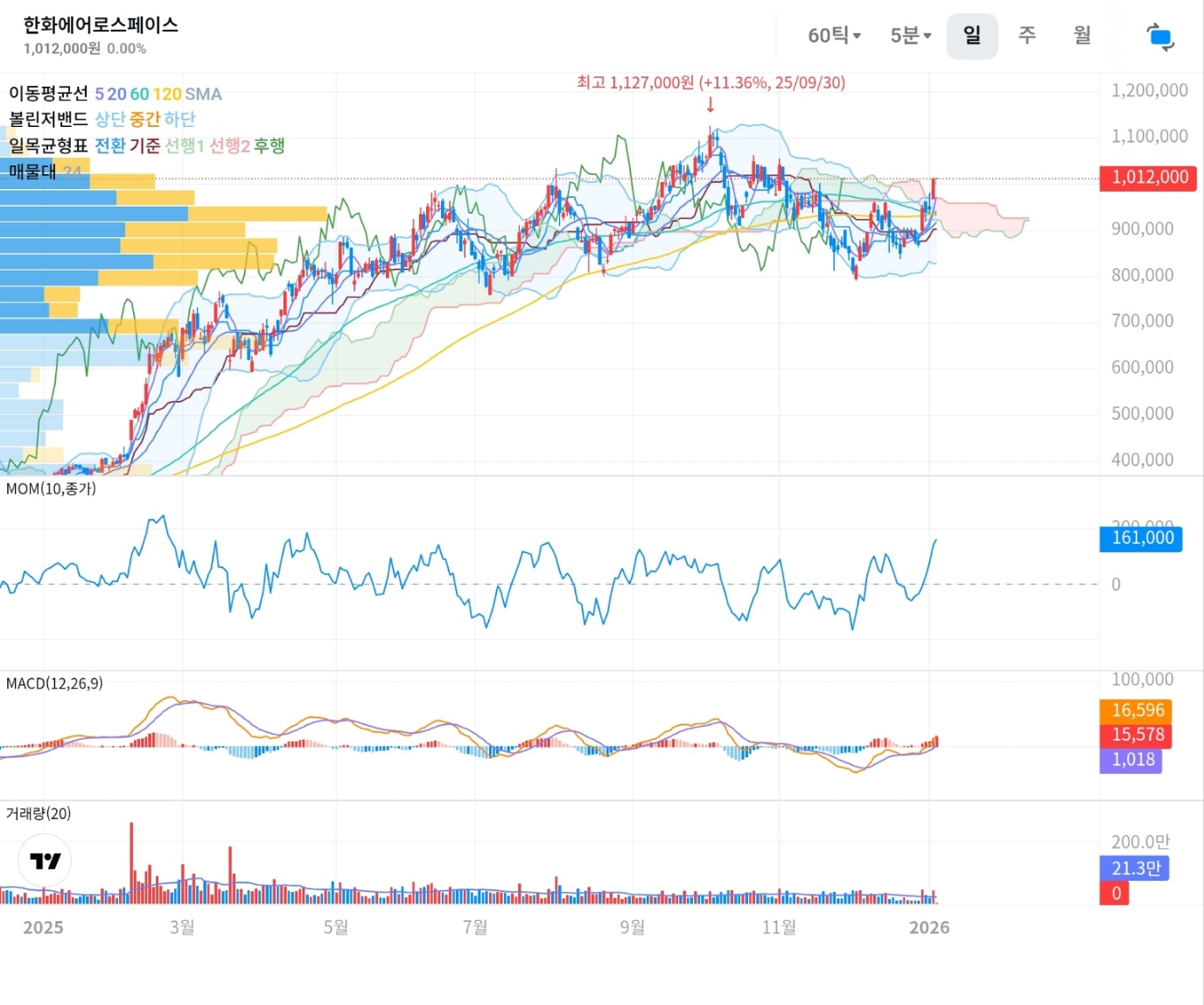Click the 이동평균선 indicator legend label
The height and width of the screenshot is (1005, 1204).
[48, 94]
